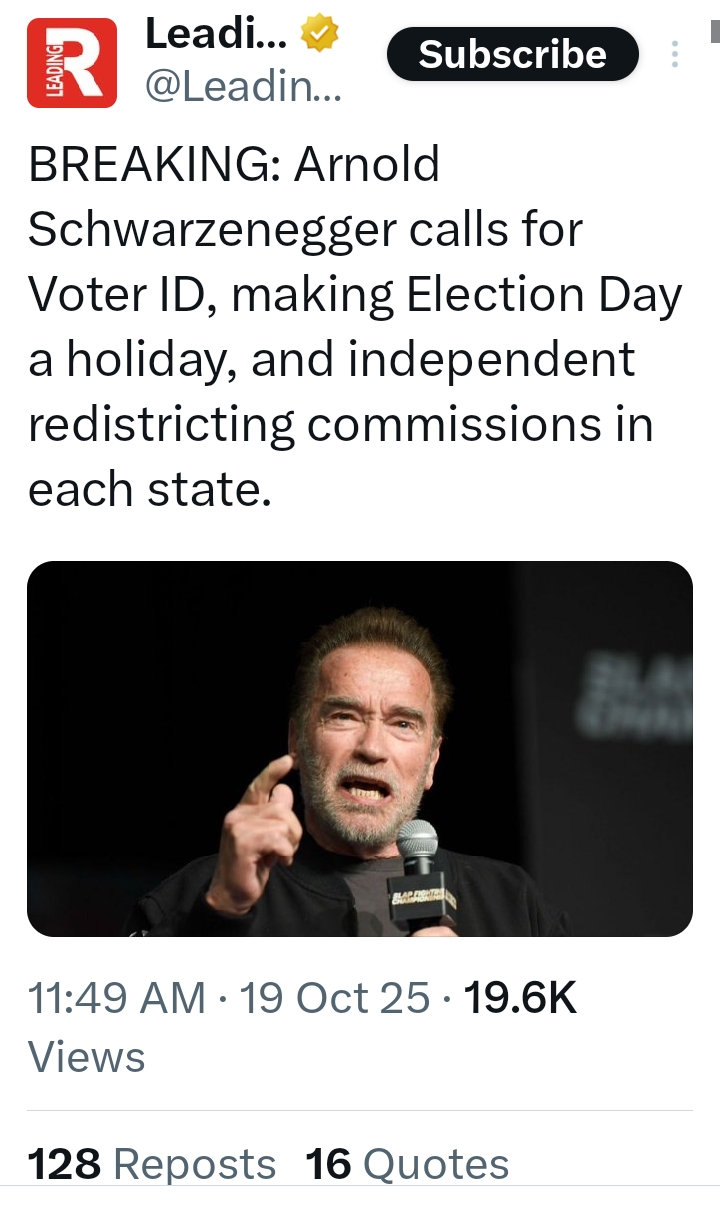Click the gray scrollbar thumb at the top right
The image size is (720, 1219).
[x=714, y=32]
